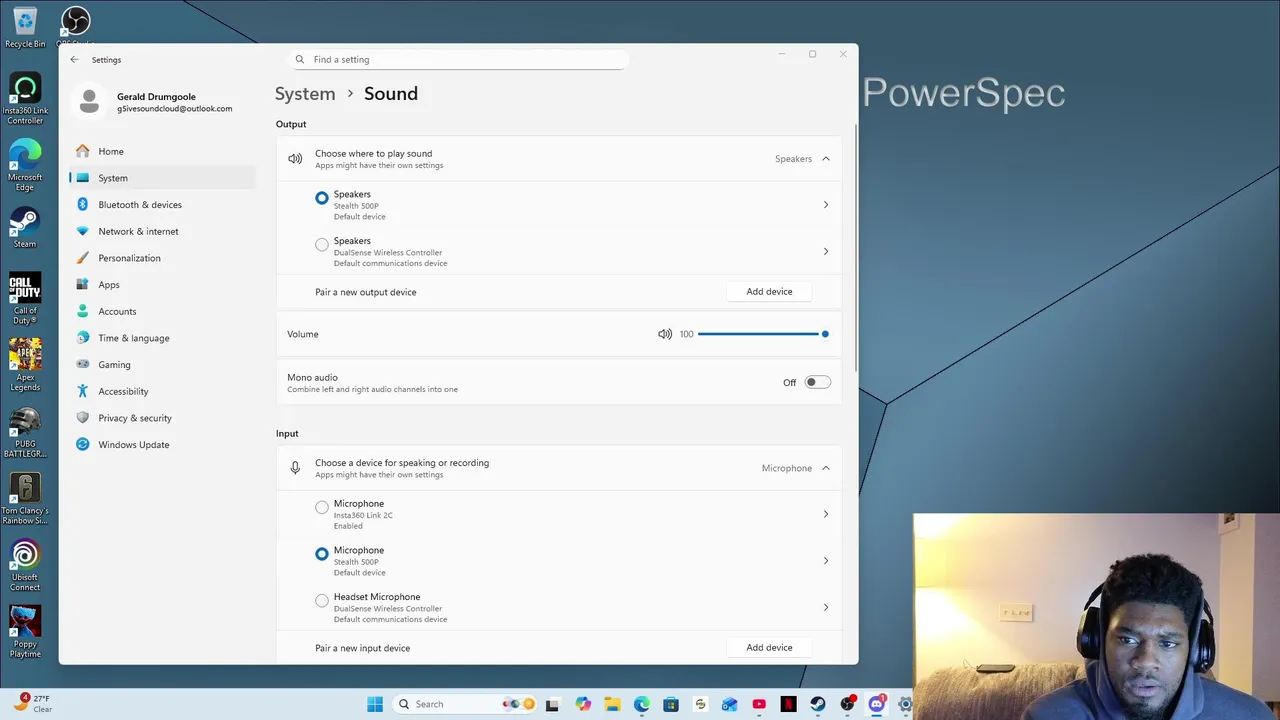Open OBS Studio desktop shortcut
Screen dimensions: 1280x720
pyautogui.click(x=76, y=27)
